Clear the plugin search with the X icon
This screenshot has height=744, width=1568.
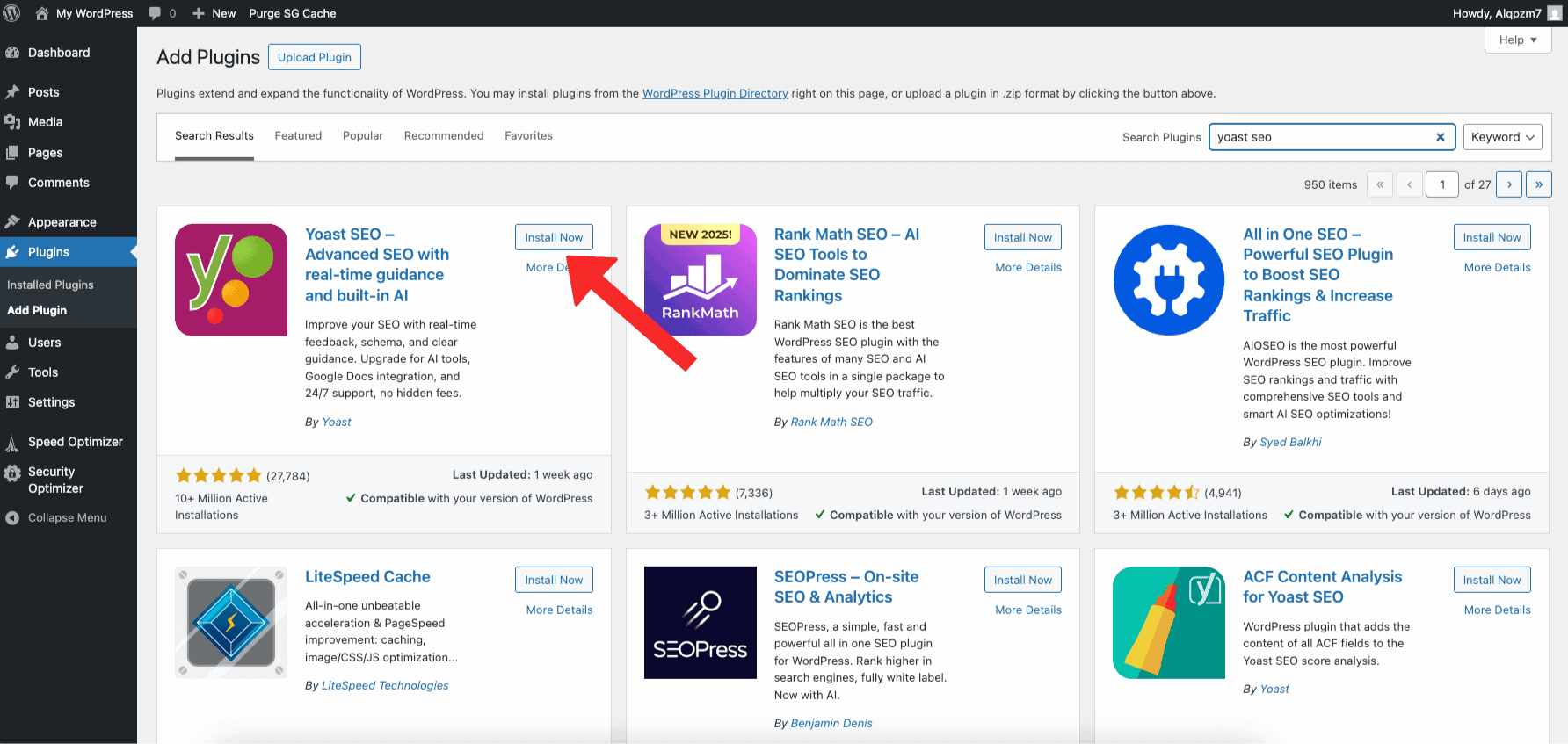pyautogui.click(x=1441, y=137)
